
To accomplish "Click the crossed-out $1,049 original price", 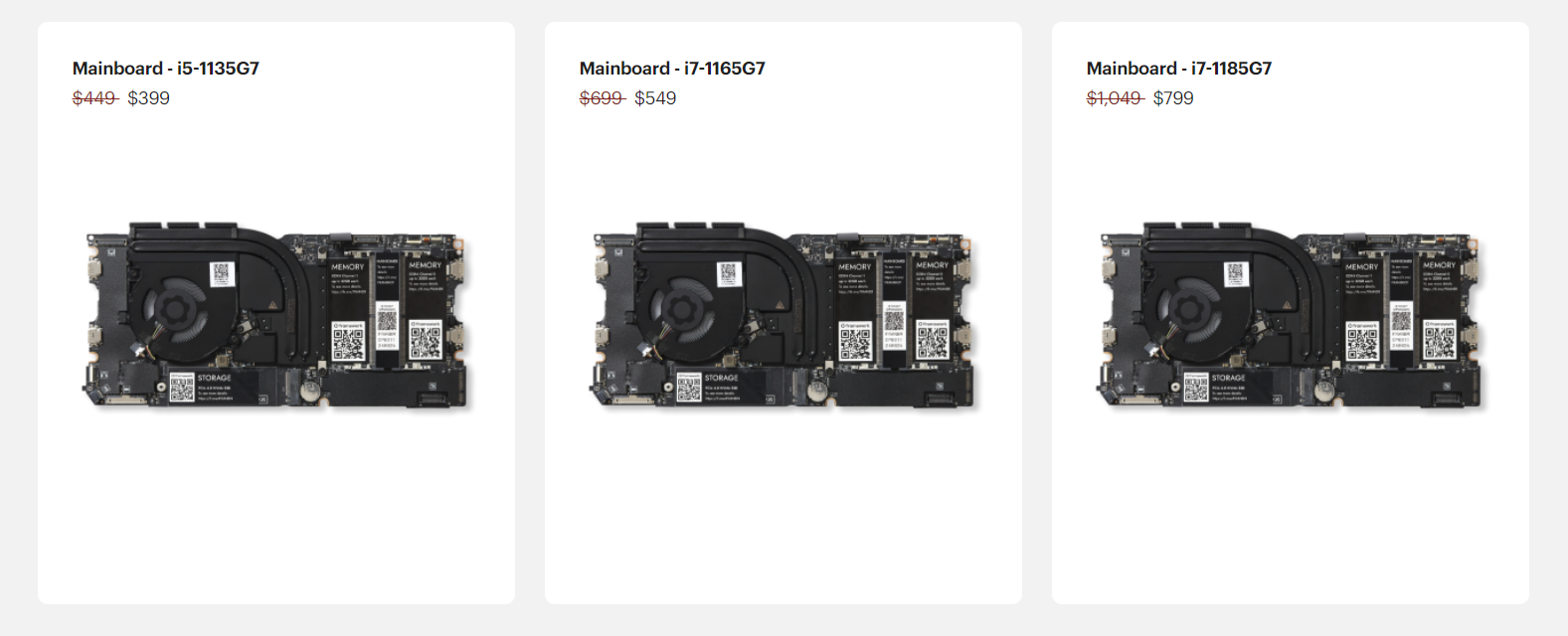I will (1115, 98).
